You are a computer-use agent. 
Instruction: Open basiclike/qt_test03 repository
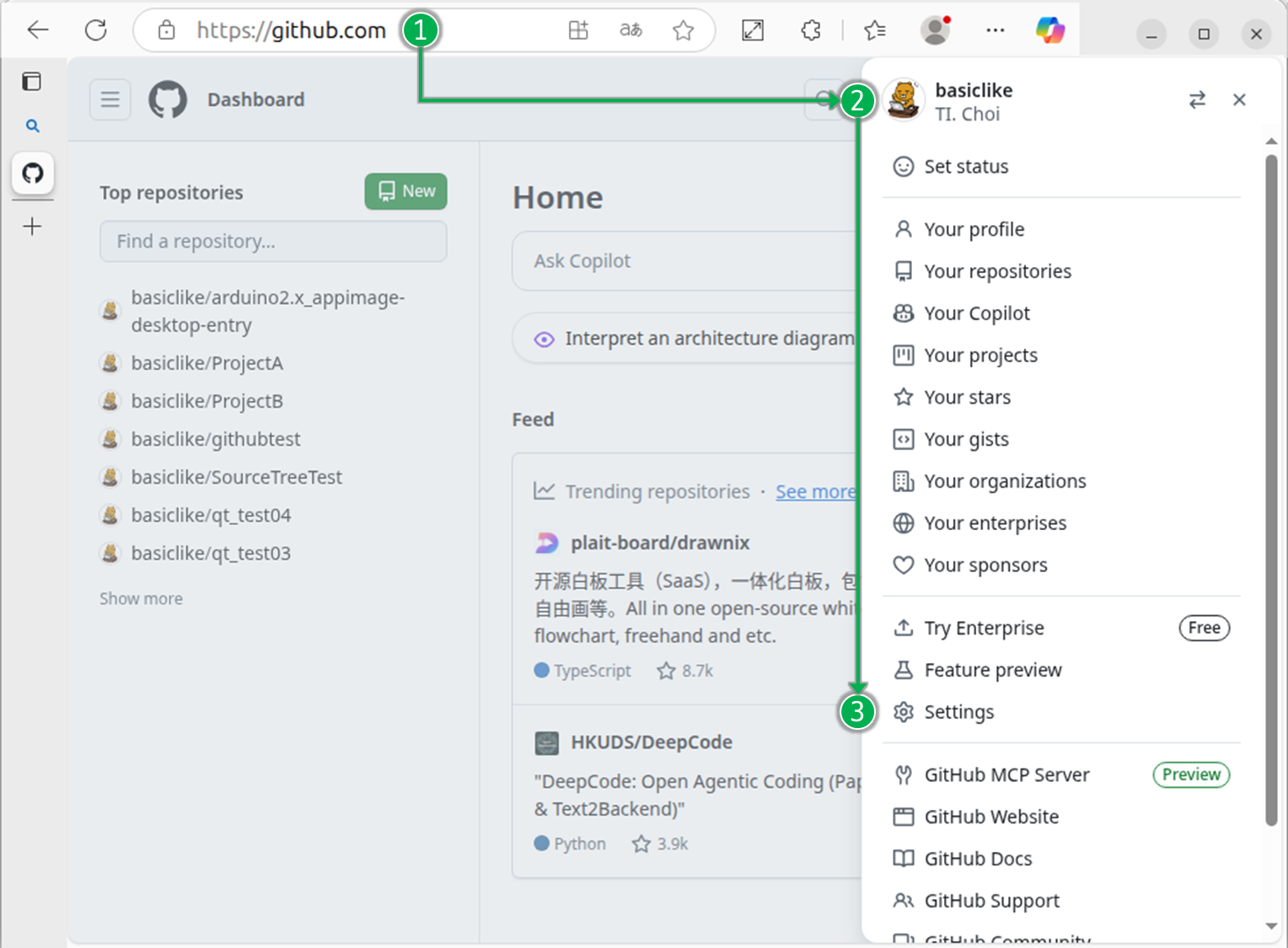[x=211, y=553]
